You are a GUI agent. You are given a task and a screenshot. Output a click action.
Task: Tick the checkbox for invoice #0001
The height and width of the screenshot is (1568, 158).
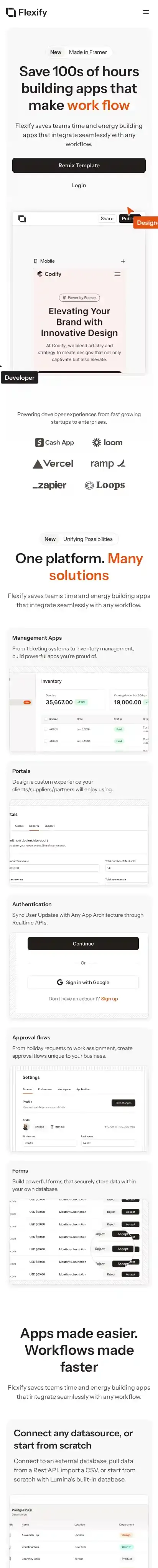pyautogui.click(x=45, y=728)
